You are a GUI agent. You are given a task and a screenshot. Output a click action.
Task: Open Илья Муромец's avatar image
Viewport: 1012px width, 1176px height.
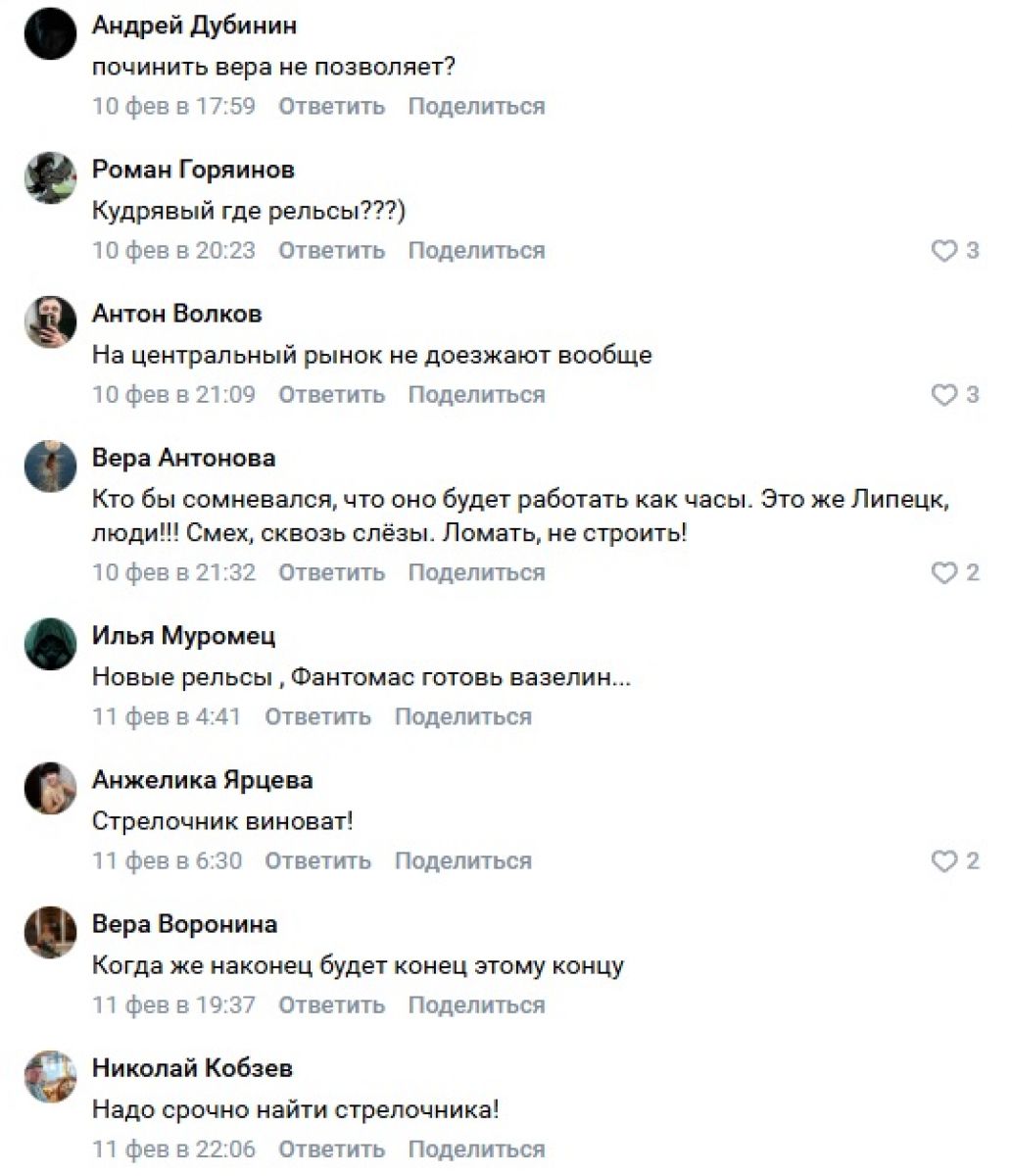tap(50, 644)
